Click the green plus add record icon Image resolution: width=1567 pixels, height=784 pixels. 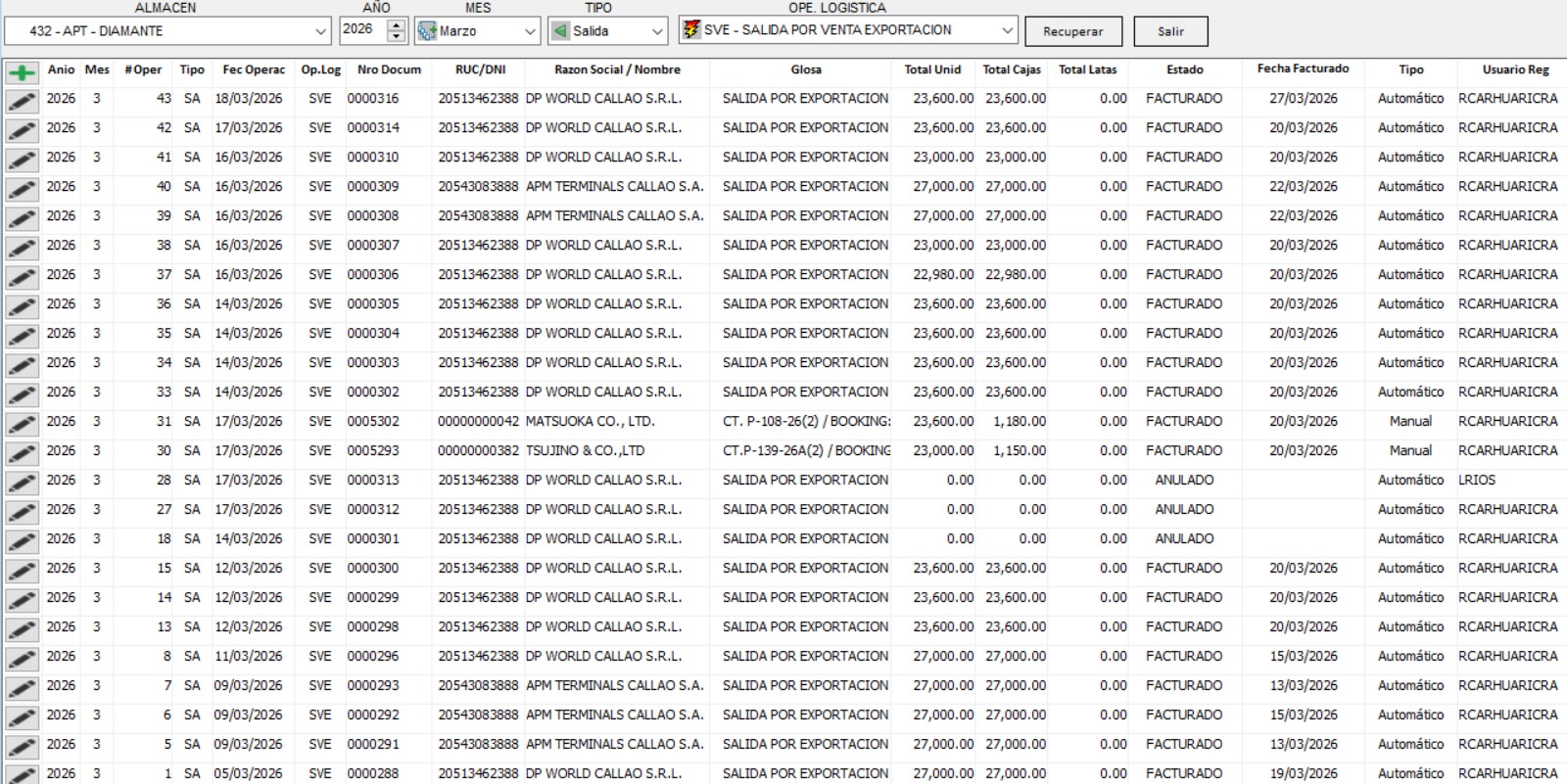coord(22,71)
